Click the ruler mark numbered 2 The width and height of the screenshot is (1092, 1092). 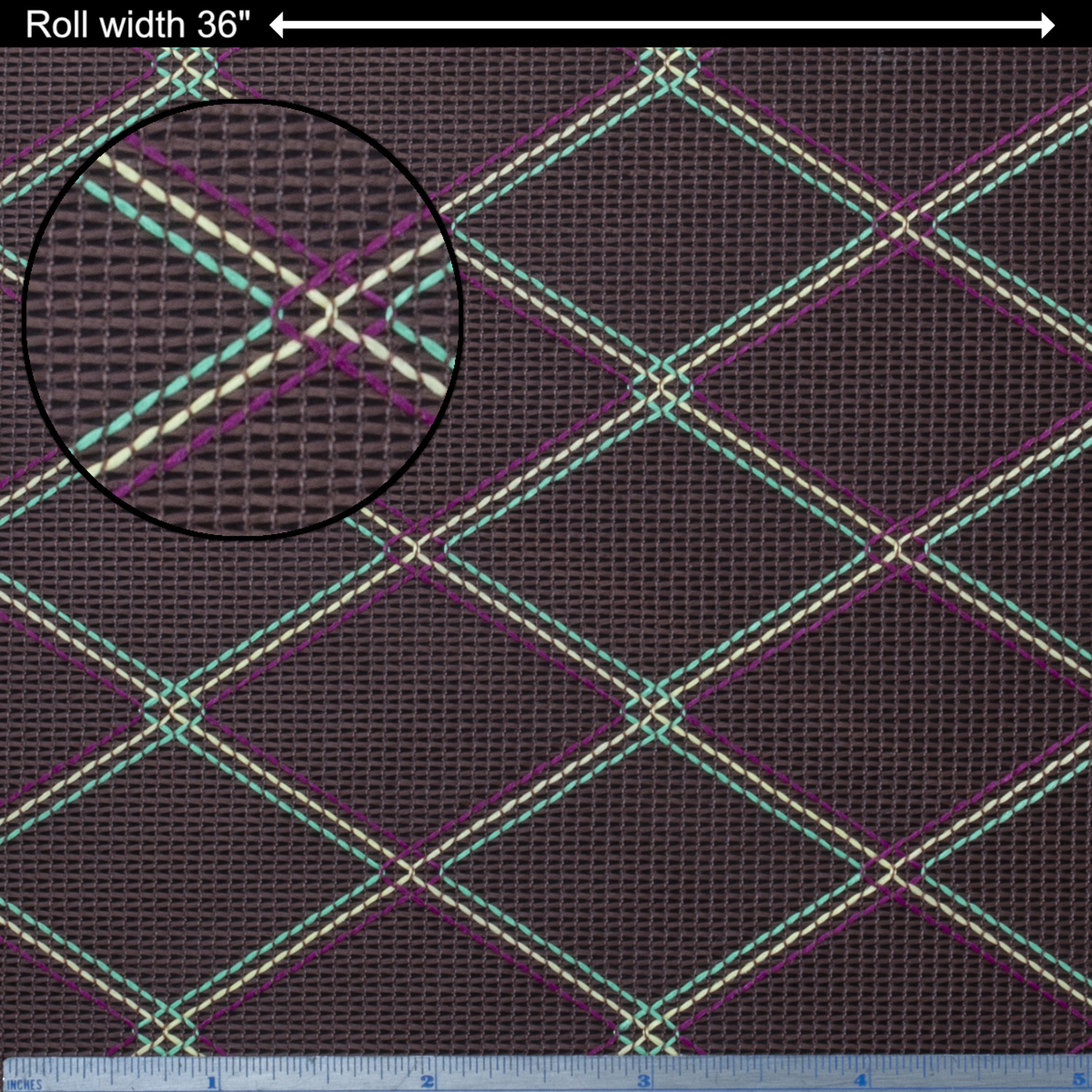click(x=427, y=1082)
